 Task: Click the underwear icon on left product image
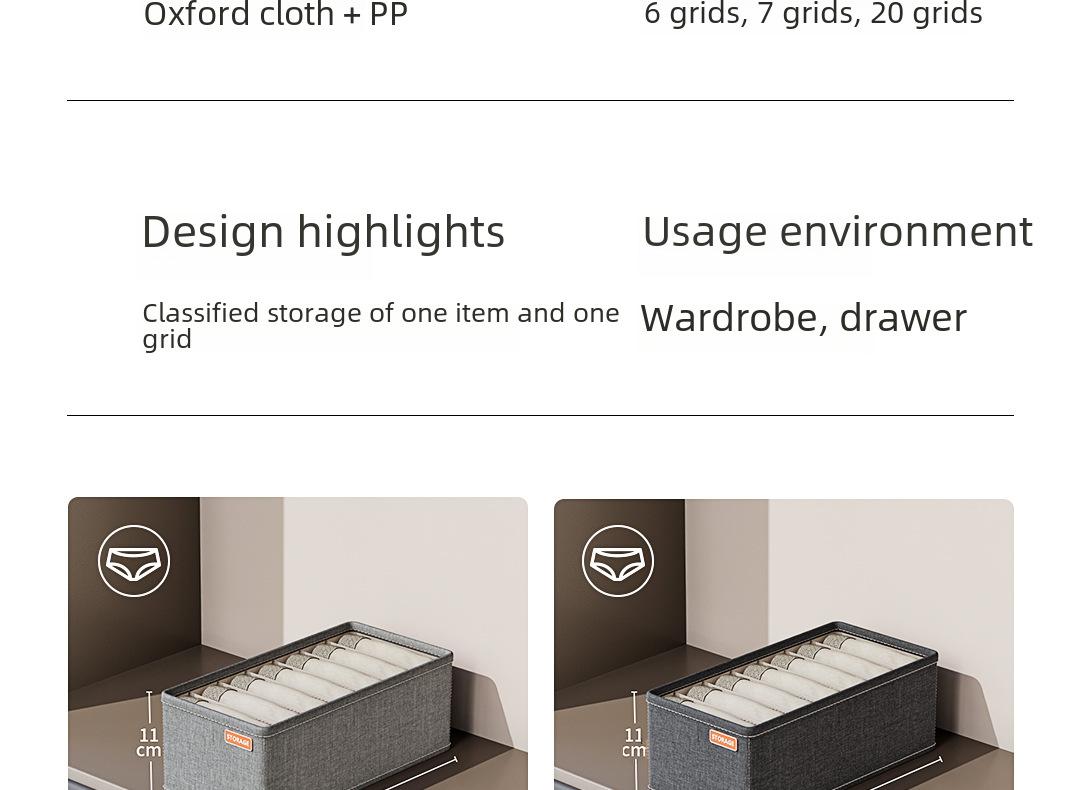[134, 561]
